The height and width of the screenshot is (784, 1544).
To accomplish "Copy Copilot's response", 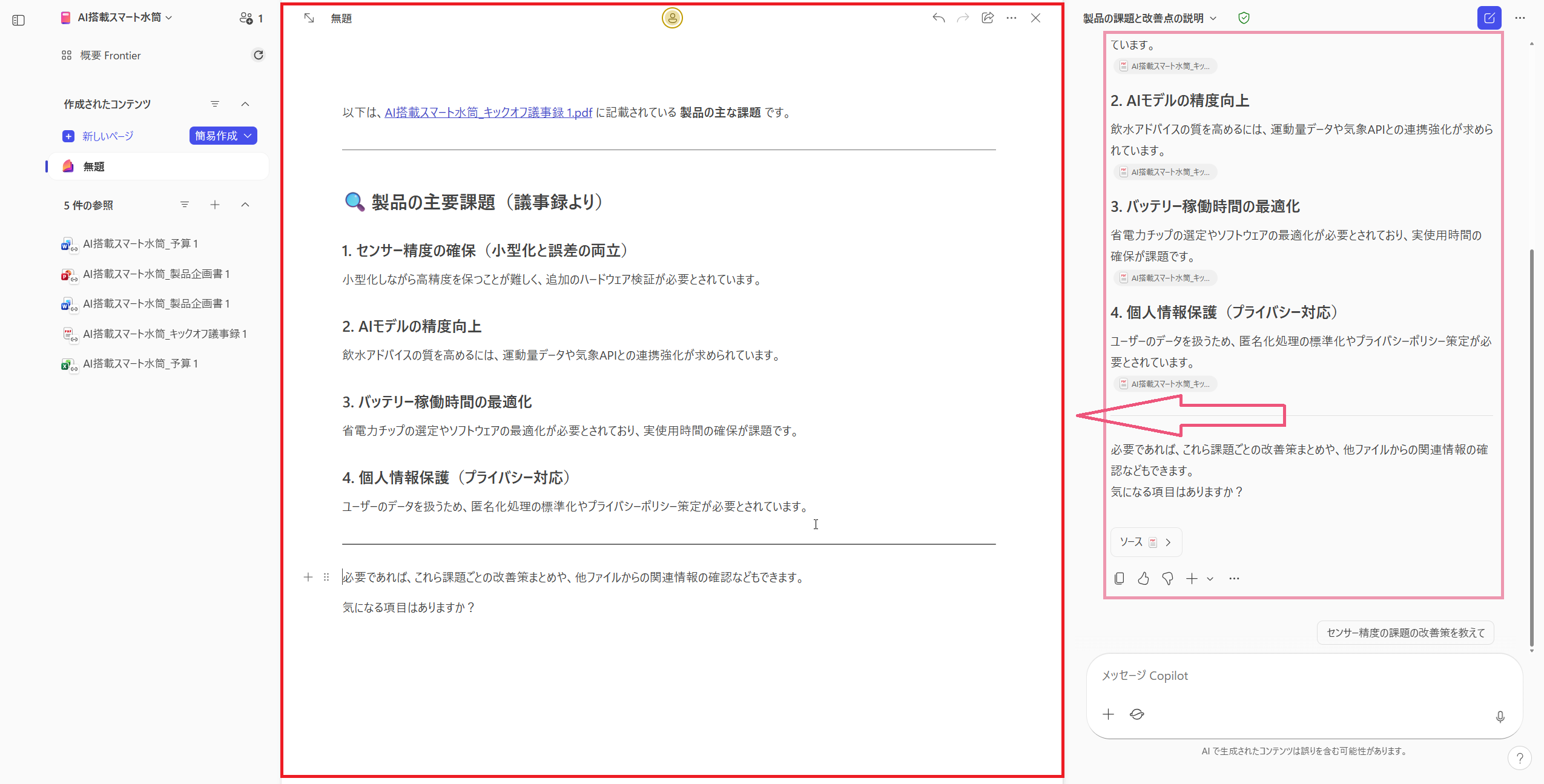I will click(1118, 578).
